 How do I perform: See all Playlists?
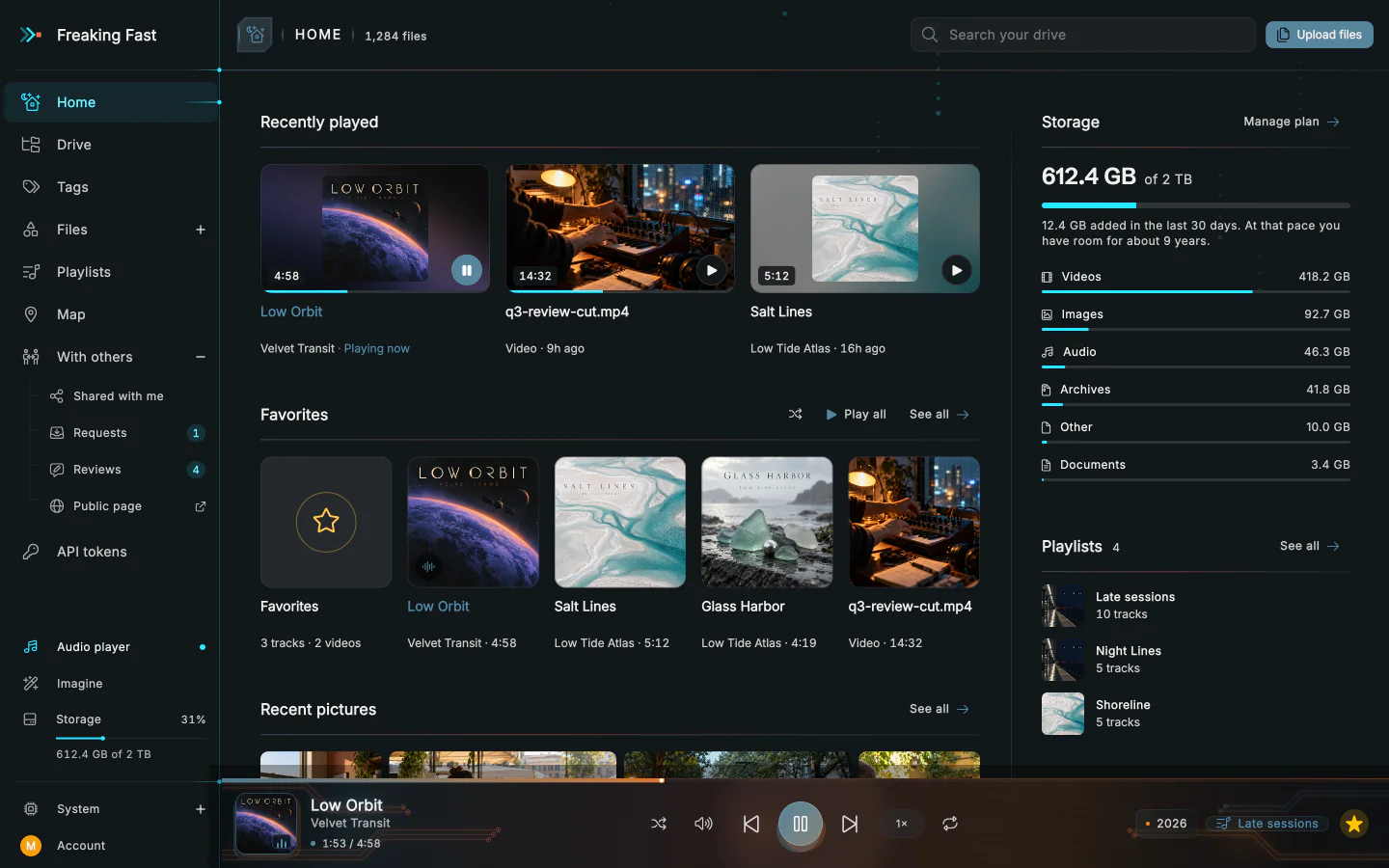tap(1310, 546)
